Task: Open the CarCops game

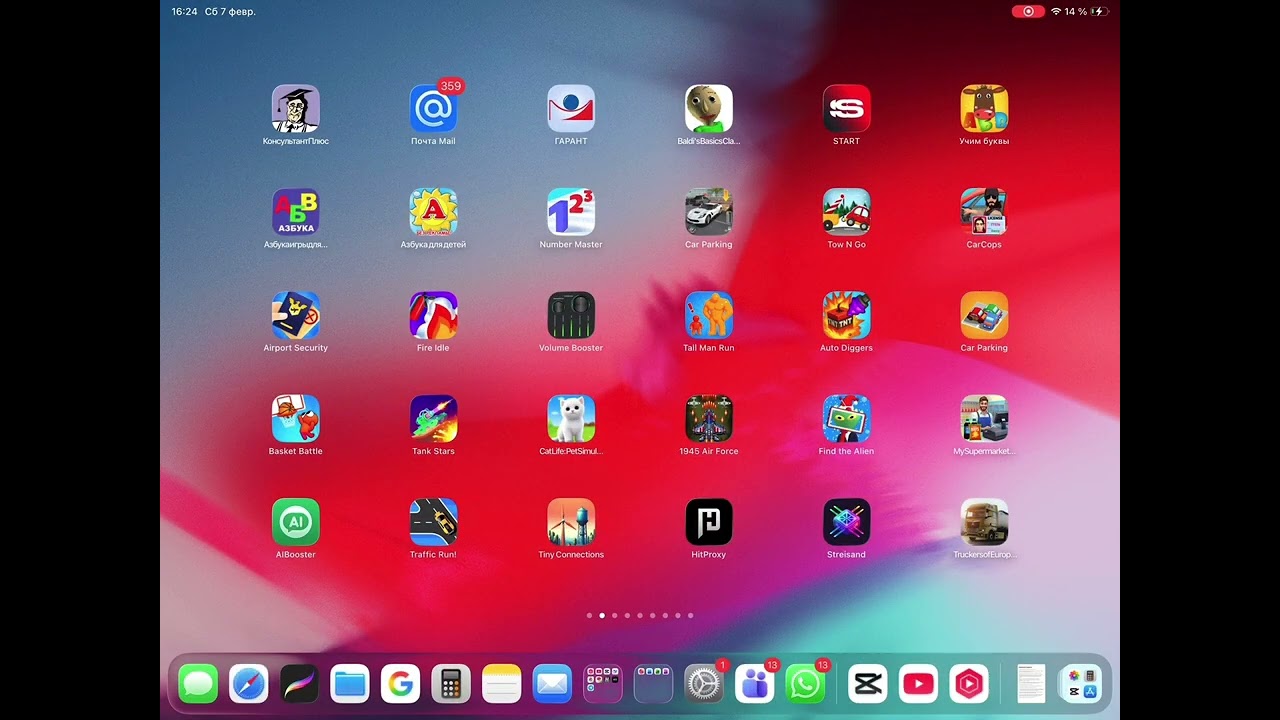Action: pos(984,212)
